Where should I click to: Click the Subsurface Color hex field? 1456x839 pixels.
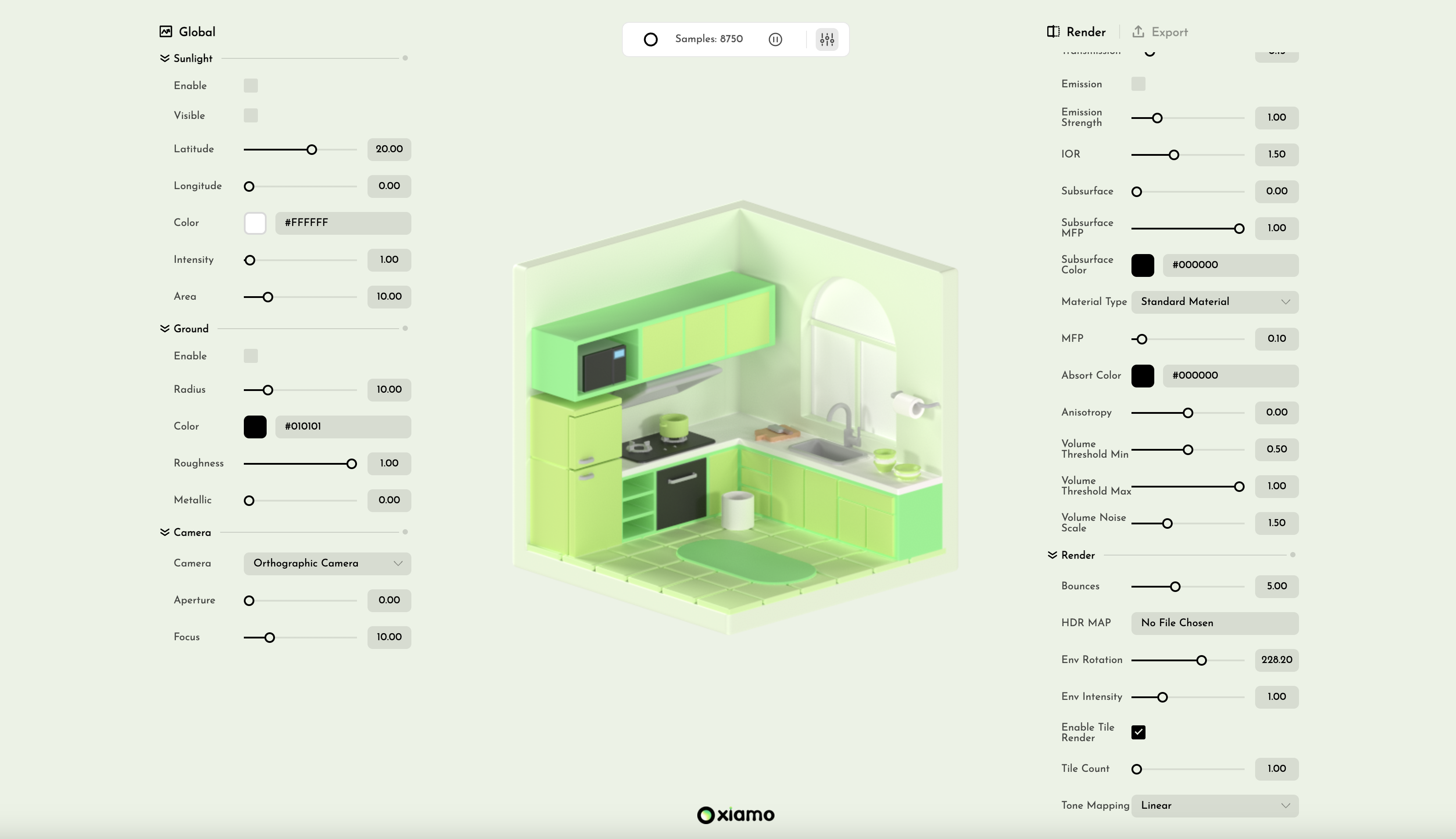tap(1230, 265)
